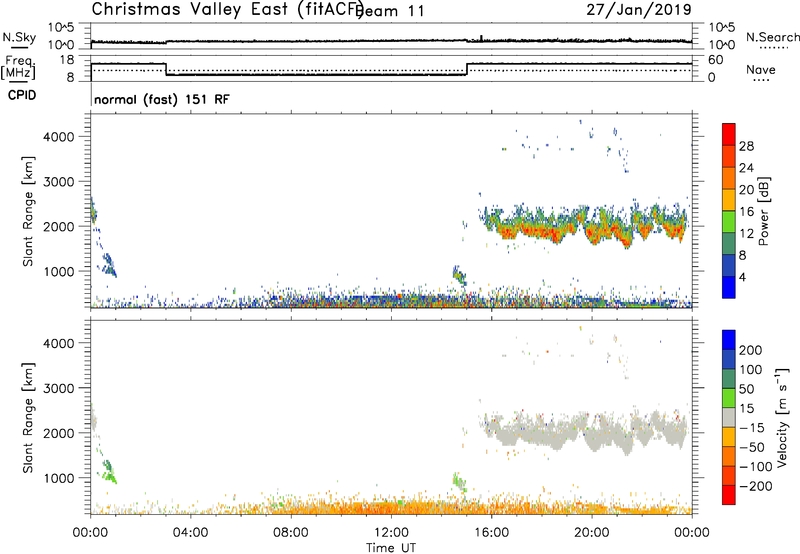Click the '16:00' time tick label
Screen dimensions: 800x554
pyautogui.click(x=491, y=533)
